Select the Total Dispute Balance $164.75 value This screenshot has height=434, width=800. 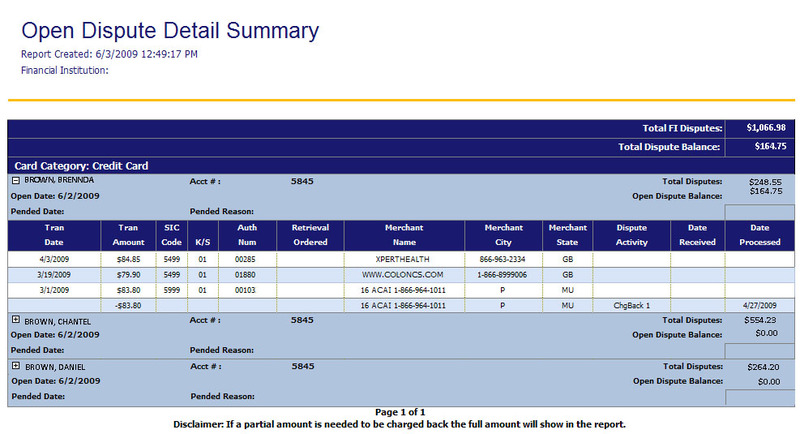(x=766, y=146)
